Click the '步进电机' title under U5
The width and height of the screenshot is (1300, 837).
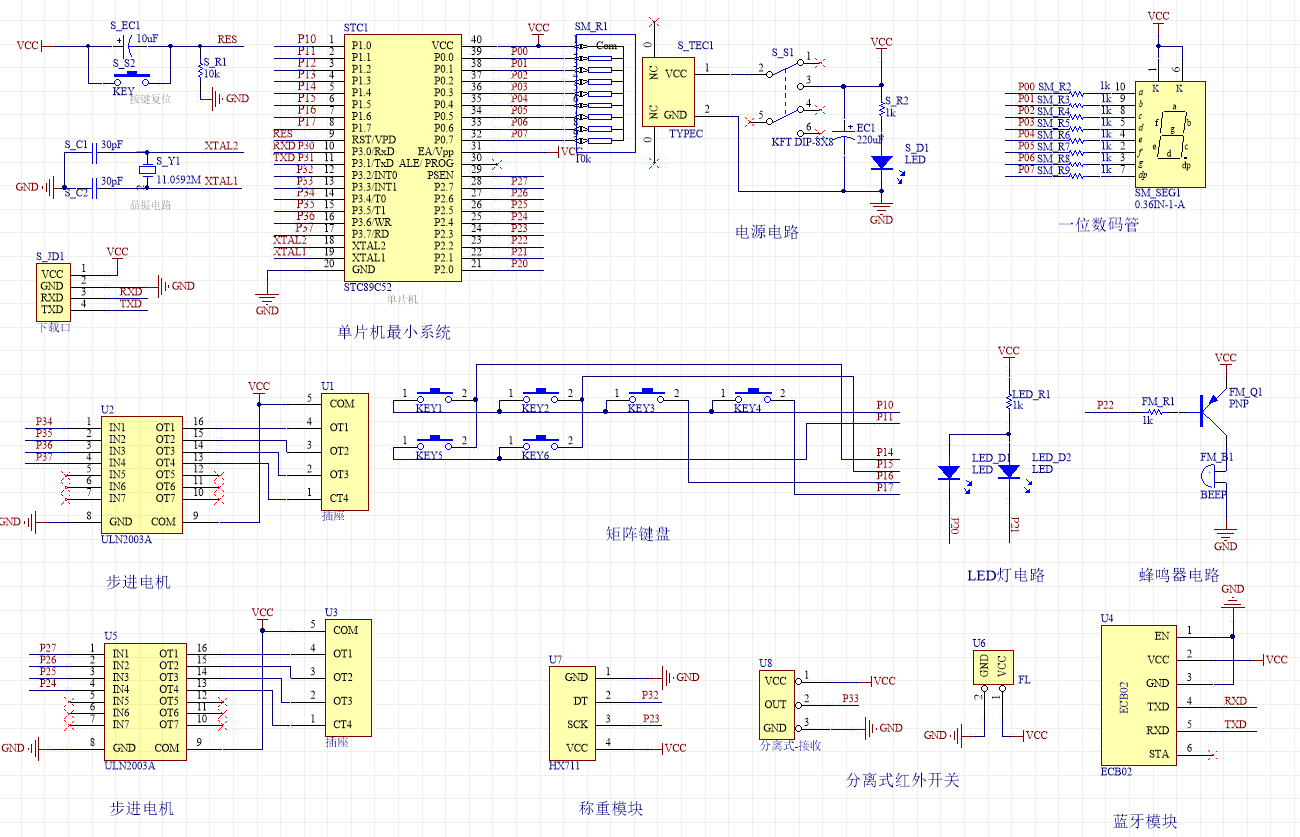(x=142, y=807)
